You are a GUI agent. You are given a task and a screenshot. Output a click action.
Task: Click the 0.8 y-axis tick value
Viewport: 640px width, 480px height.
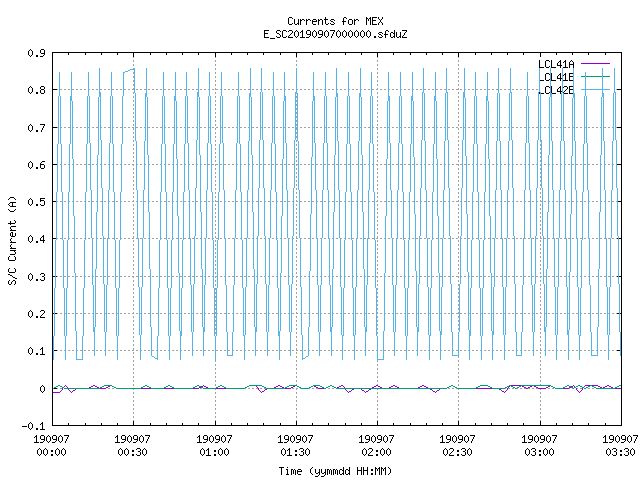tap(36, 90)
